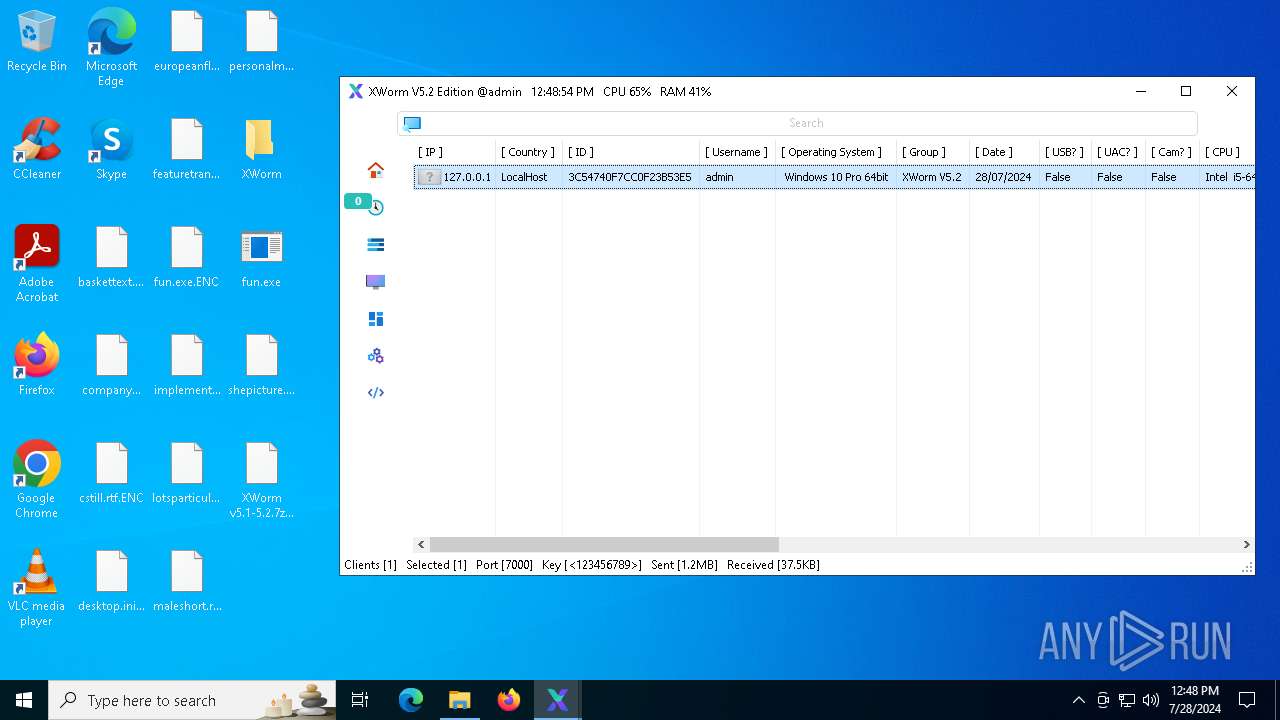Screen dimensions: 1280x720
Task: Open Recycle Bin desktop icon
Action: tap(37, 42)
